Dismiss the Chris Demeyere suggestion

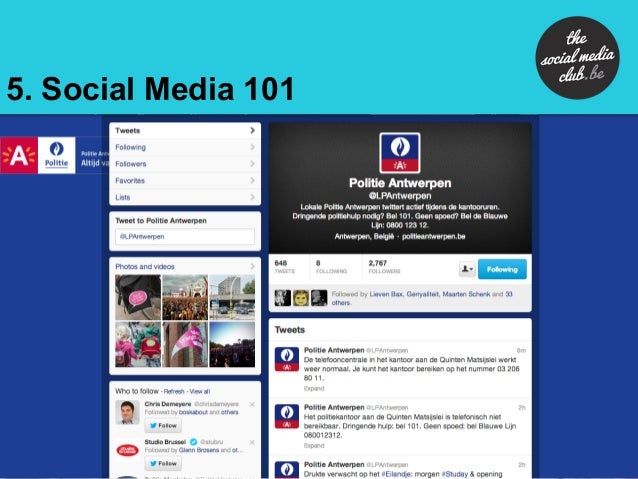252,405
